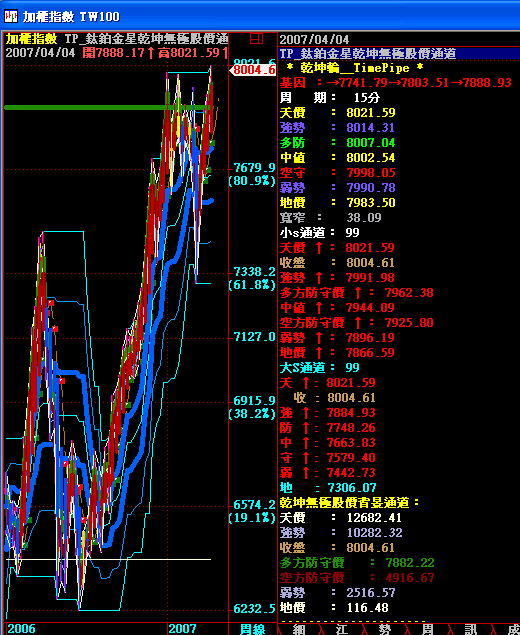520x635 pixels.
Task: Click the red split-layout icon above price axis
Action: click(256, 39)
